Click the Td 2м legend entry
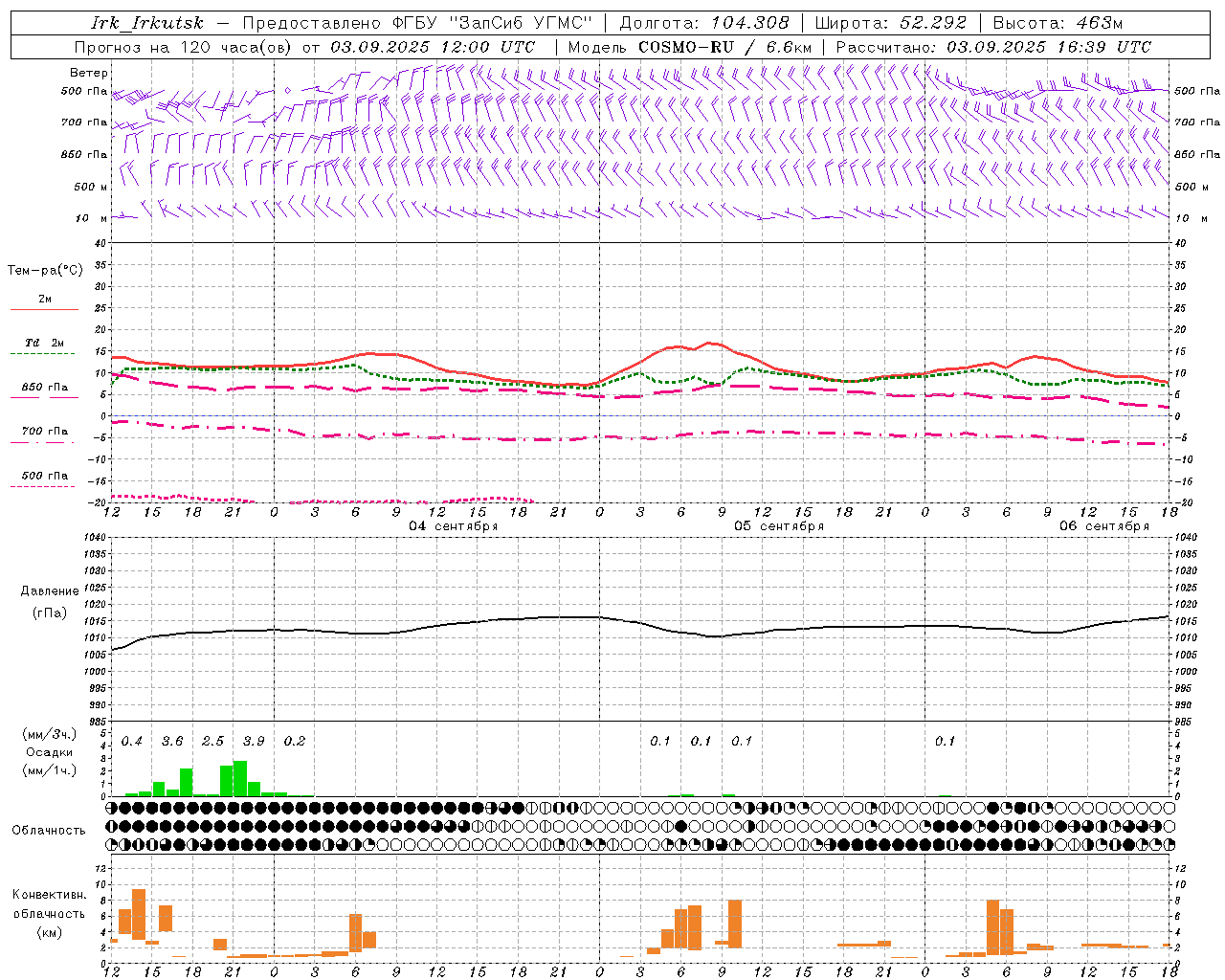Viewport: 1225px width, 980px height. 44,343
